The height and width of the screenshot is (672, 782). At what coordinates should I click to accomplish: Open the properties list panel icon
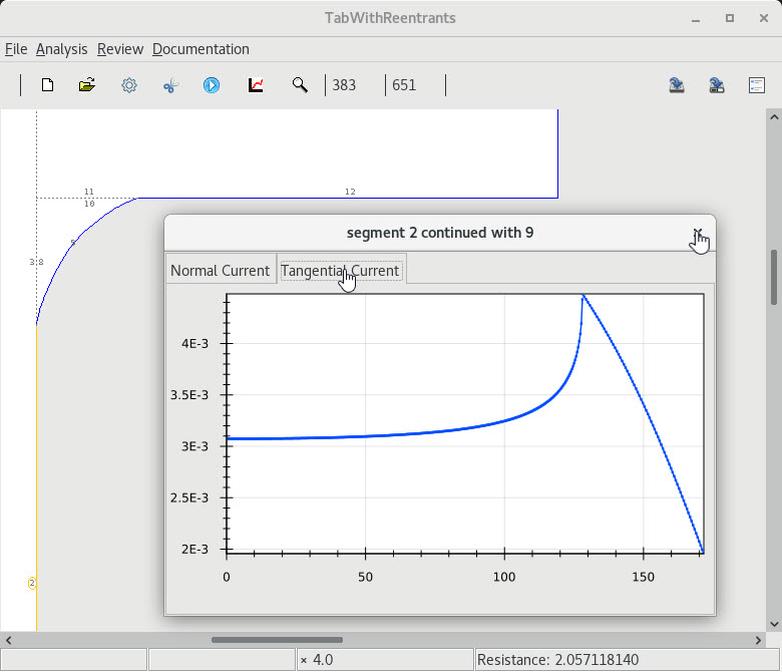click(x=757, y=85)
